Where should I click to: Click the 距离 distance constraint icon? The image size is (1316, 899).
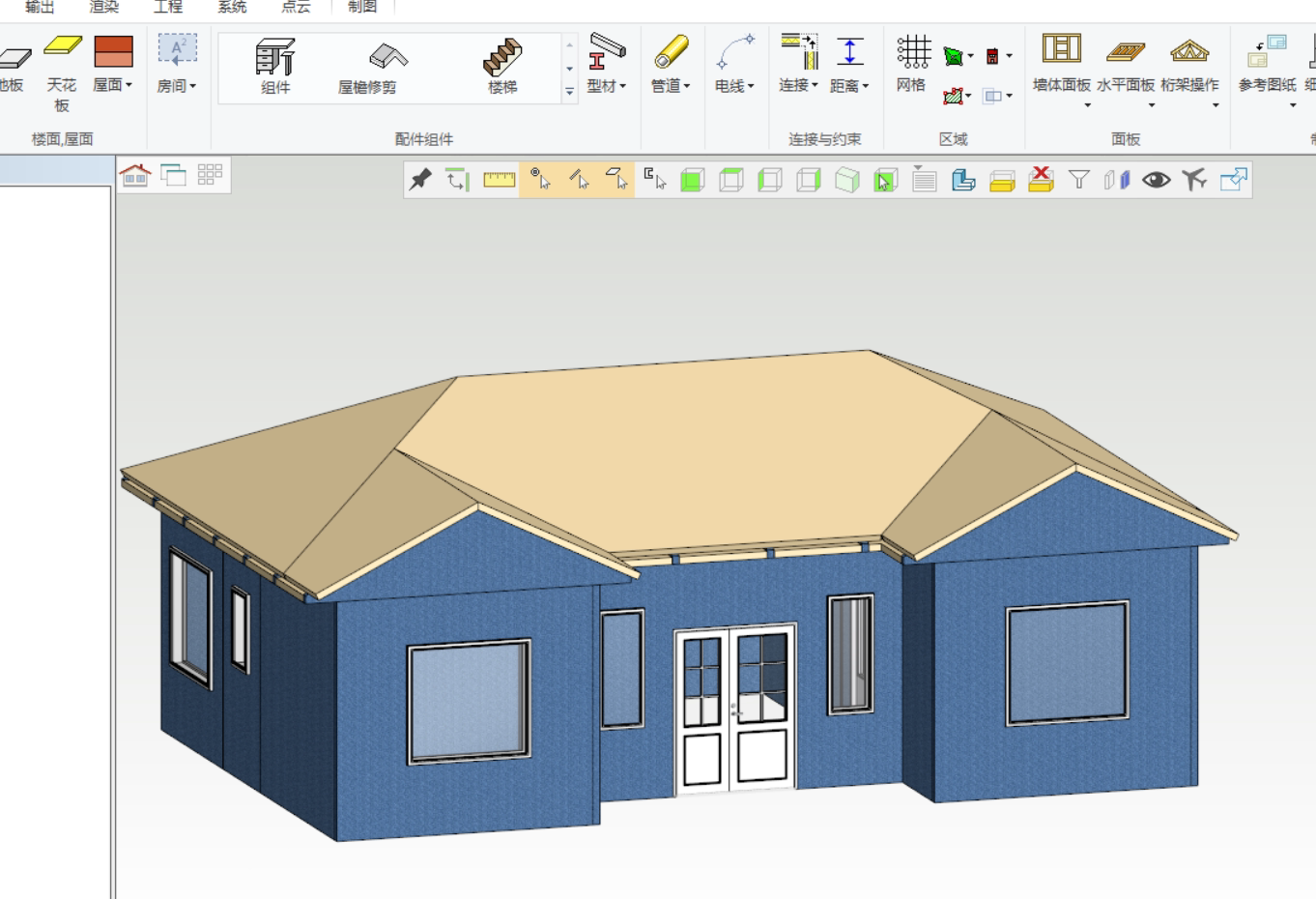pyautogui.click(x=850, y=51)
